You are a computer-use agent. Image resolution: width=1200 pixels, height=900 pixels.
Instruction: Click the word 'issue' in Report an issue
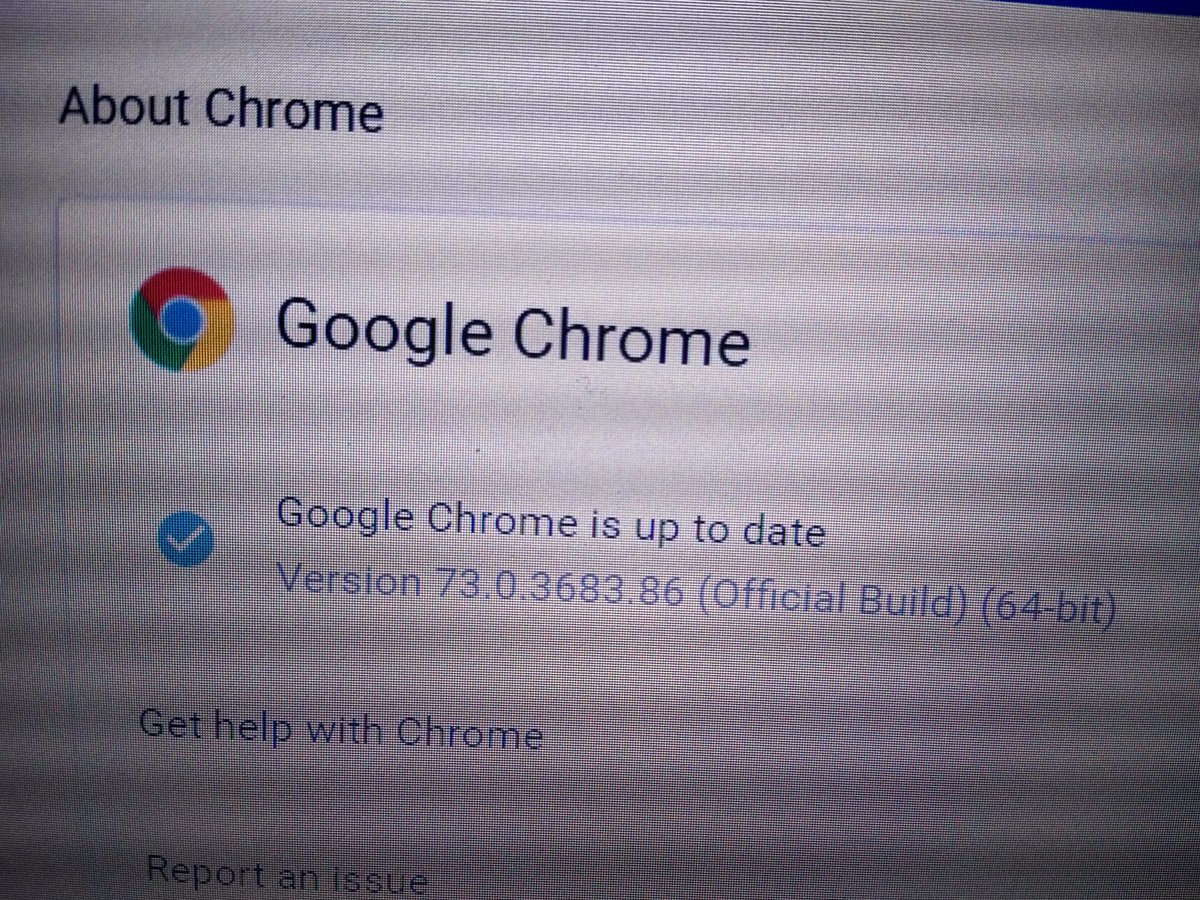pyautogui.click(x=379, y=878)
